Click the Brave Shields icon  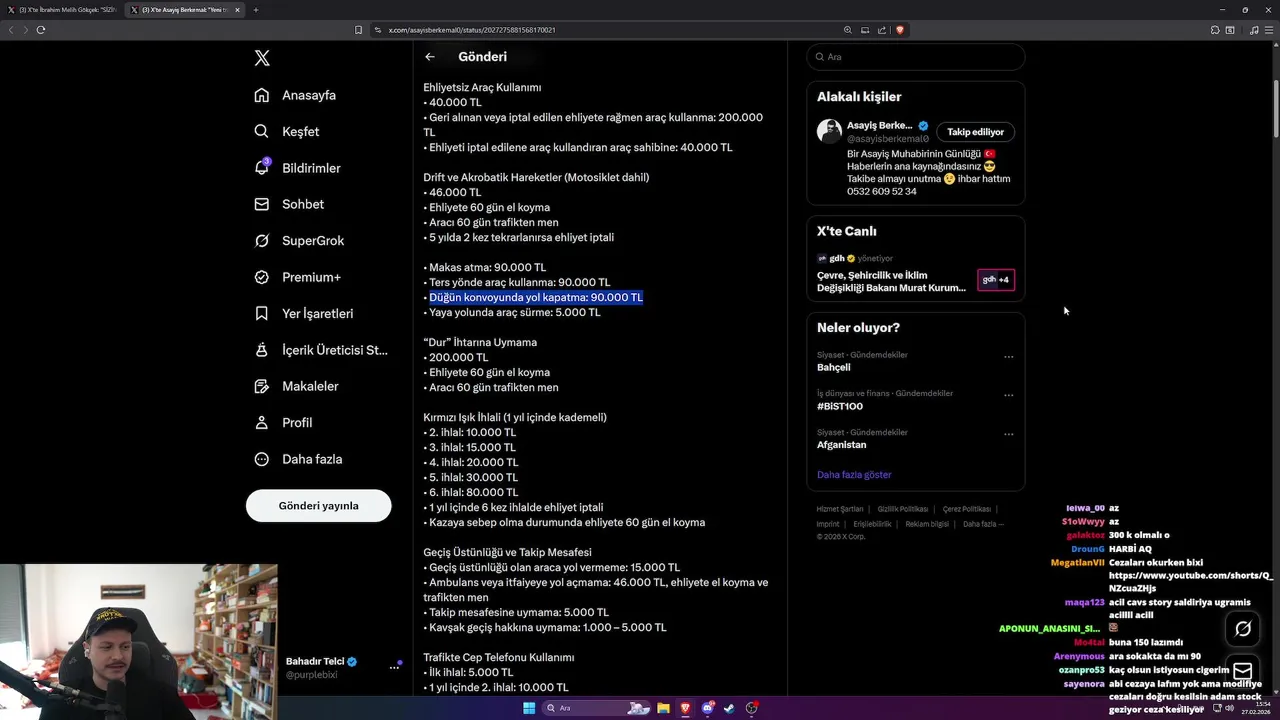[x=900, y=30]
